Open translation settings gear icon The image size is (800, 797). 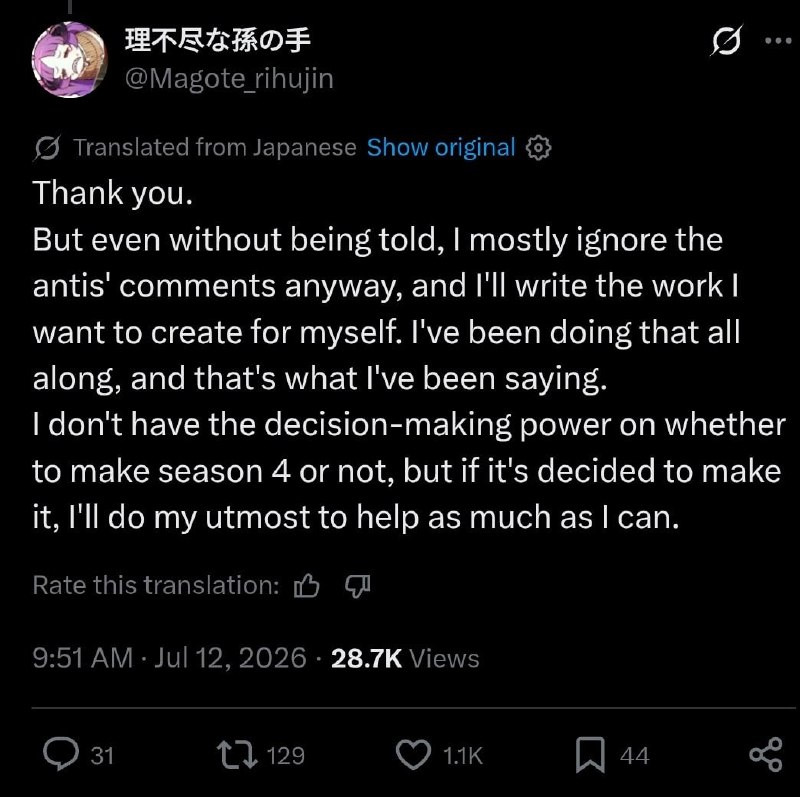click(x=538, y=148)
